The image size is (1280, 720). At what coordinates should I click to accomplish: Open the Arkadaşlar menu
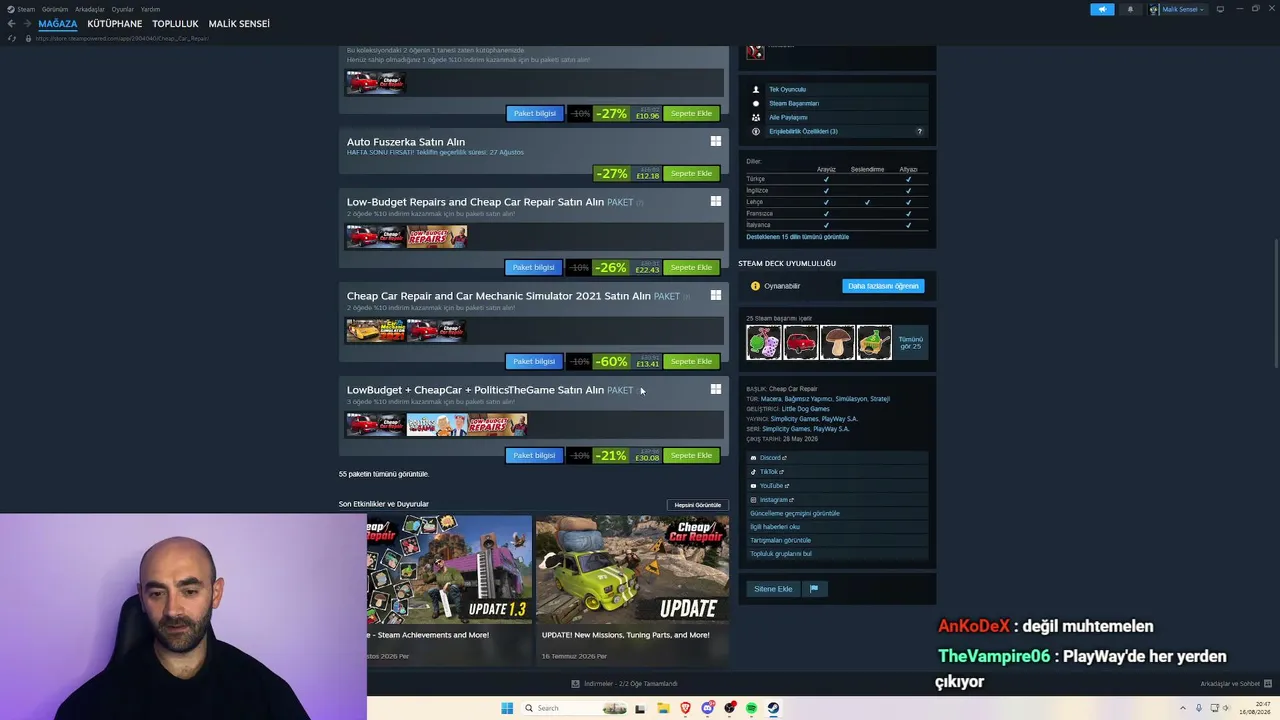(x=90, y=9)
